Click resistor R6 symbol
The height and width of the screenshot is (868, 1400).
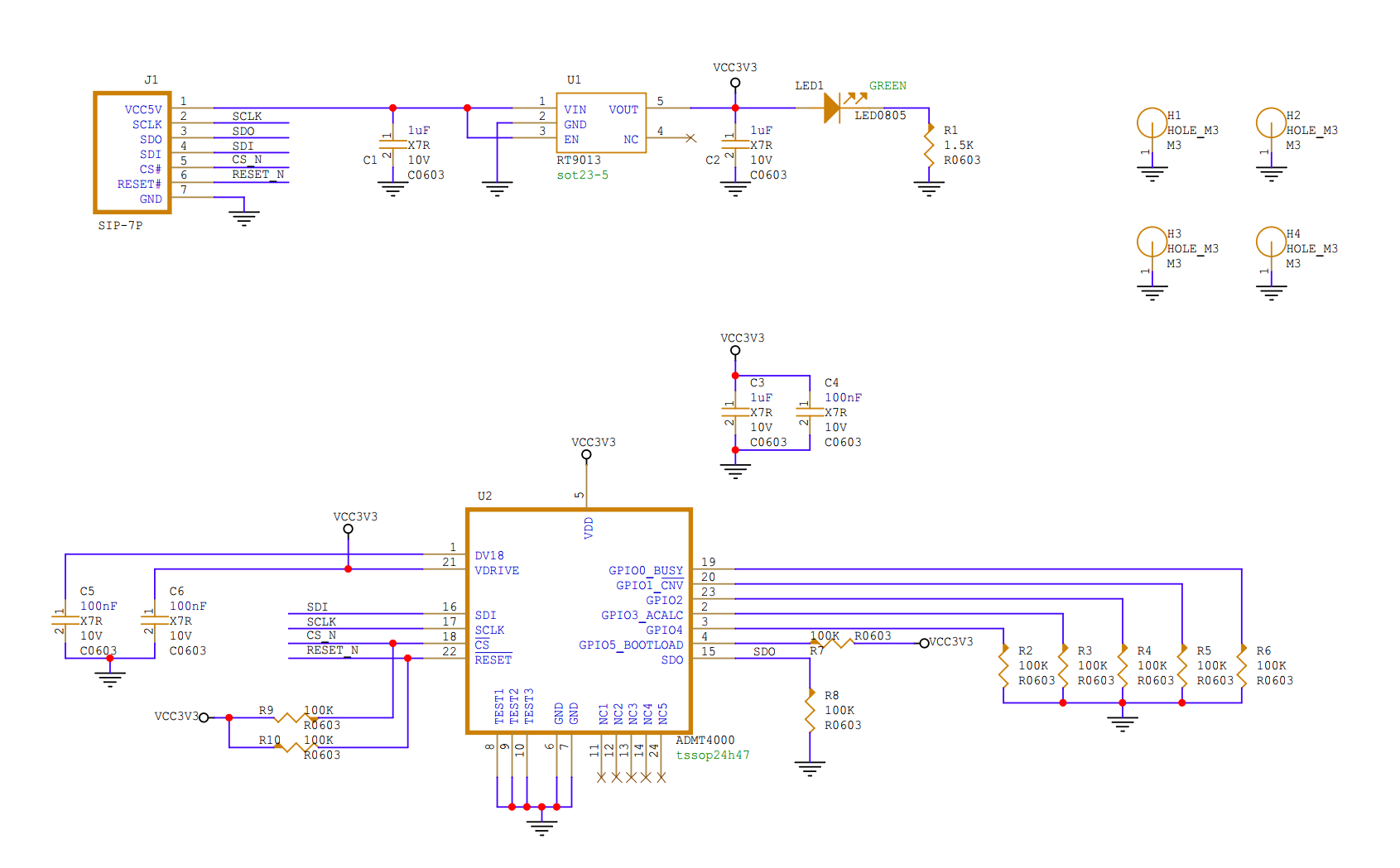(x=1242, y=665)
